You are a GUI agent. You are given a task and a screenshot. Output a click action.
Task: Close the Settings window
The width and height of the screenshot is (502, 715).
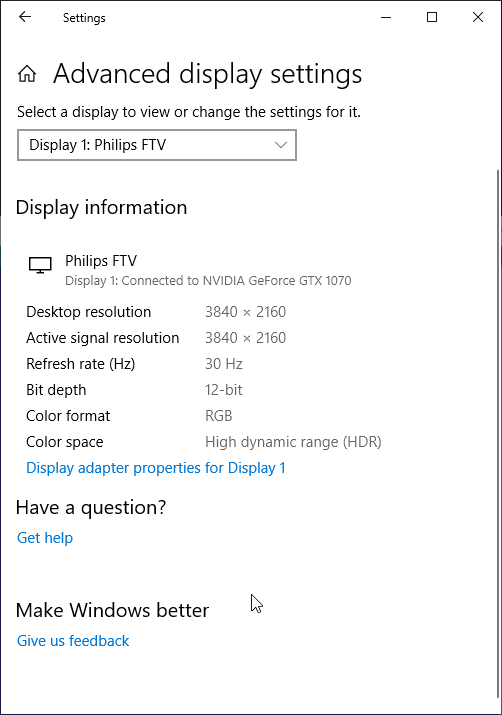coord(478,17)
